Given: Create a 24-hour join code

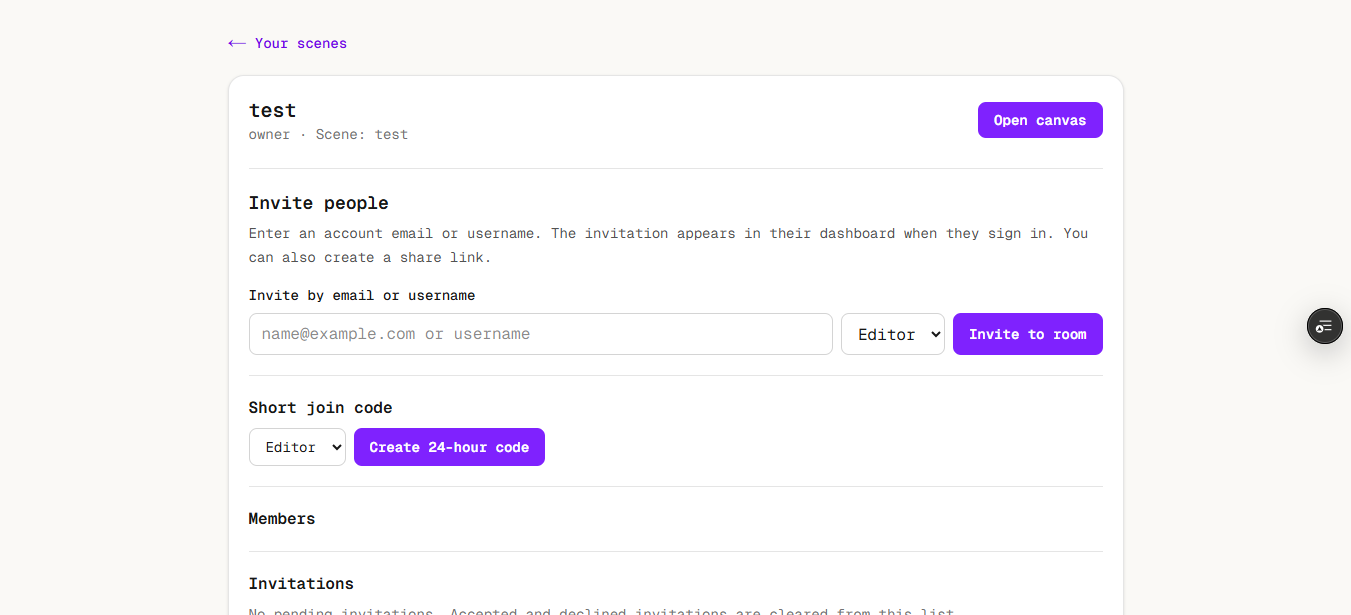Looking at the screenshot, I should pos(449,447).
